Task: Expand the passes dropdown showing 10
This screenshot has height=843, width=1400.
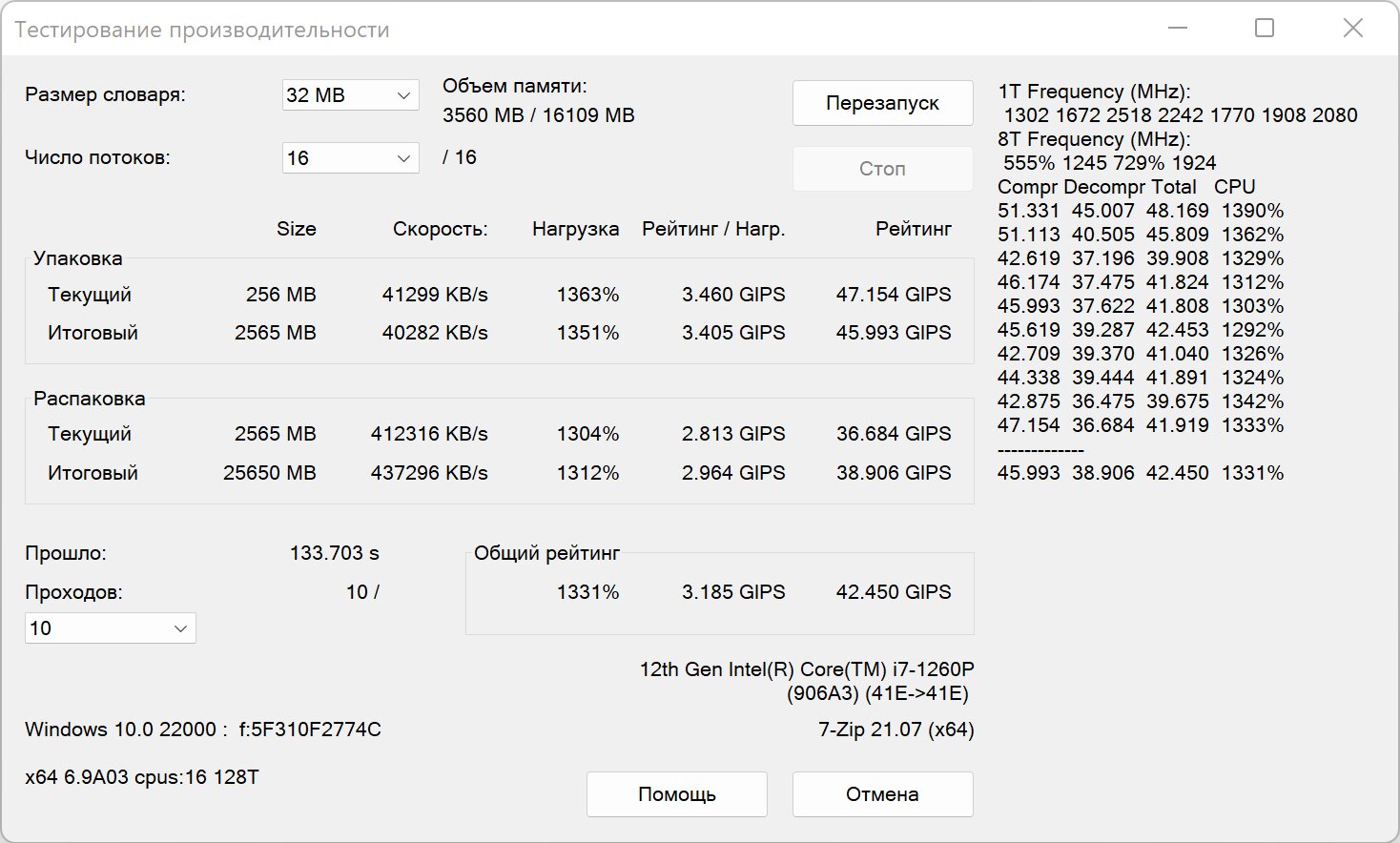Action: point(111,628)
